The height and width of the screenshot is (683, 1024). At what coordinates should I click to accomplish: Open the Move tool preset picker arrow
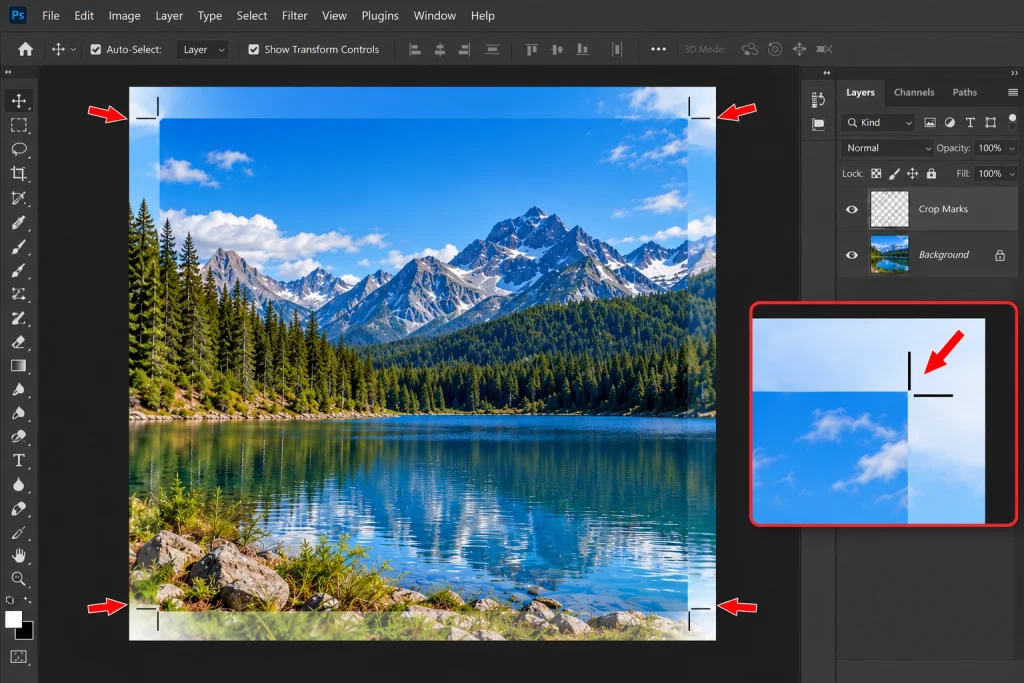point(73,50)
